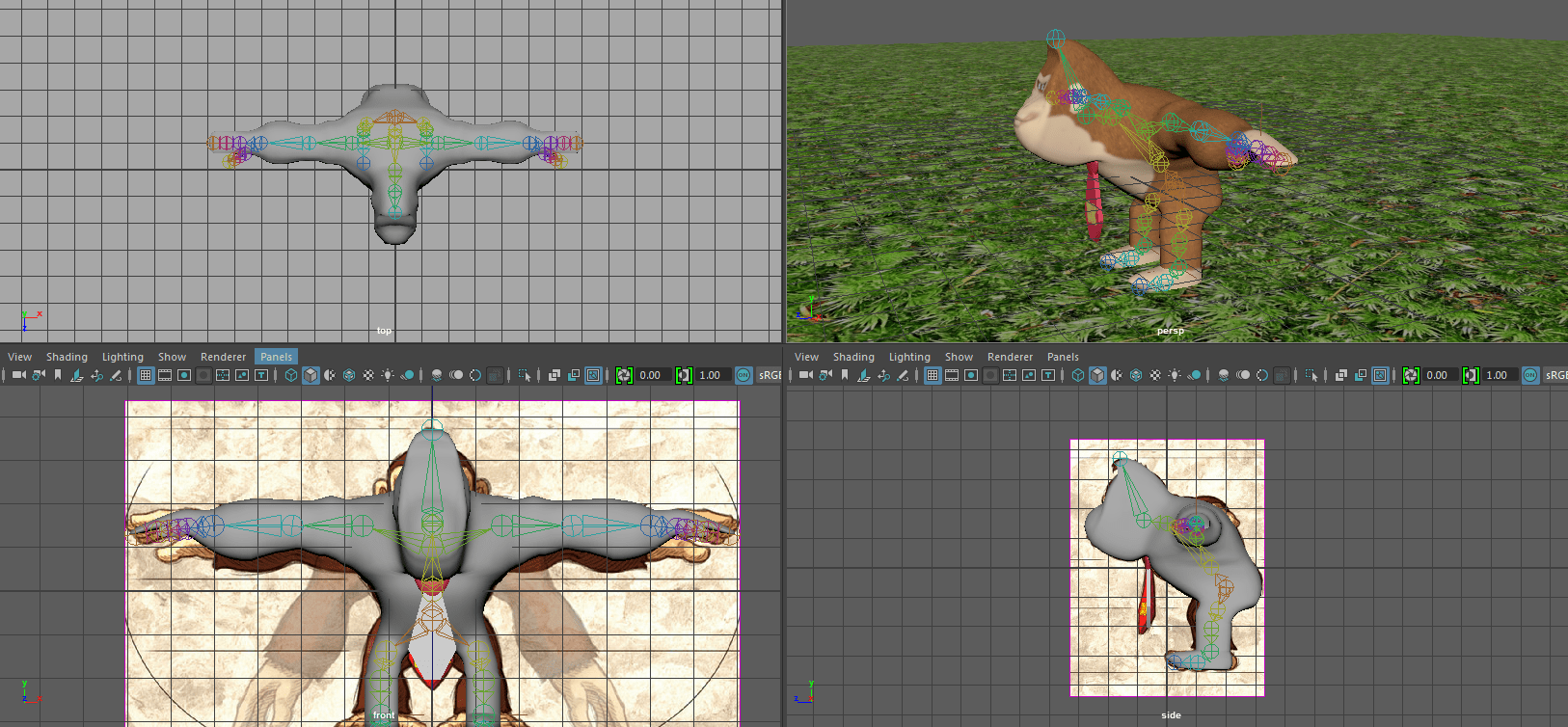Open camera Bookmarks icon in front panel toolbar
The image size is (1568, 727).
(x=58, y=375)
